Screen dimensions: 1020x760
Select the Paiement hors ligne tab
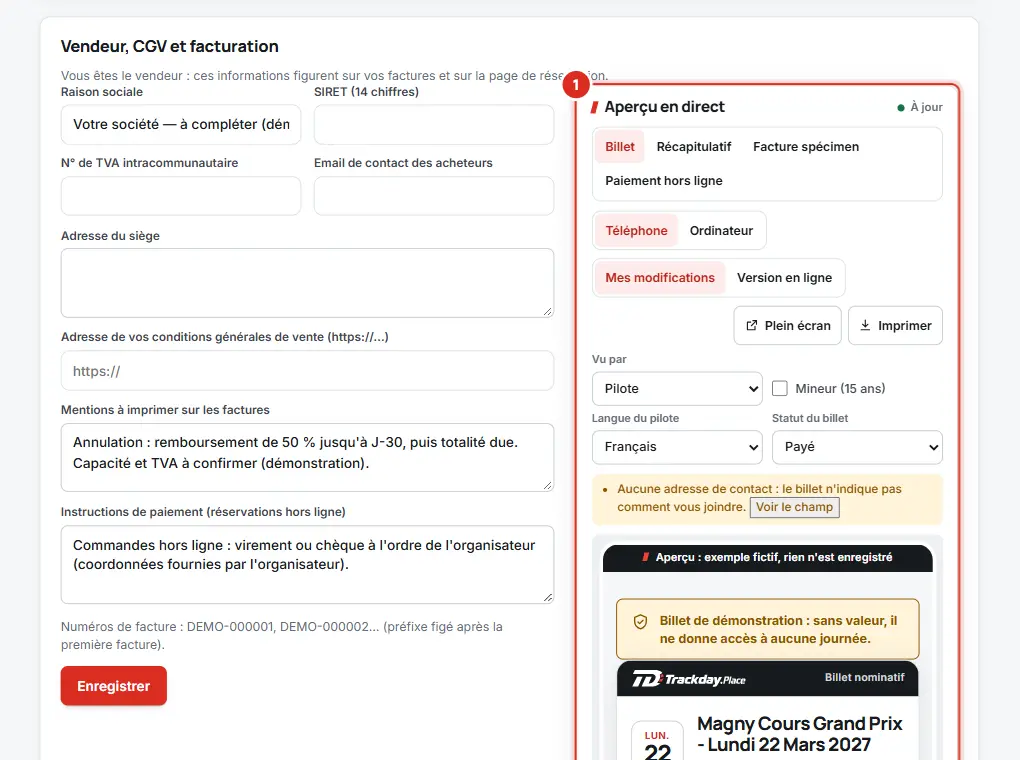pos(664,180)
